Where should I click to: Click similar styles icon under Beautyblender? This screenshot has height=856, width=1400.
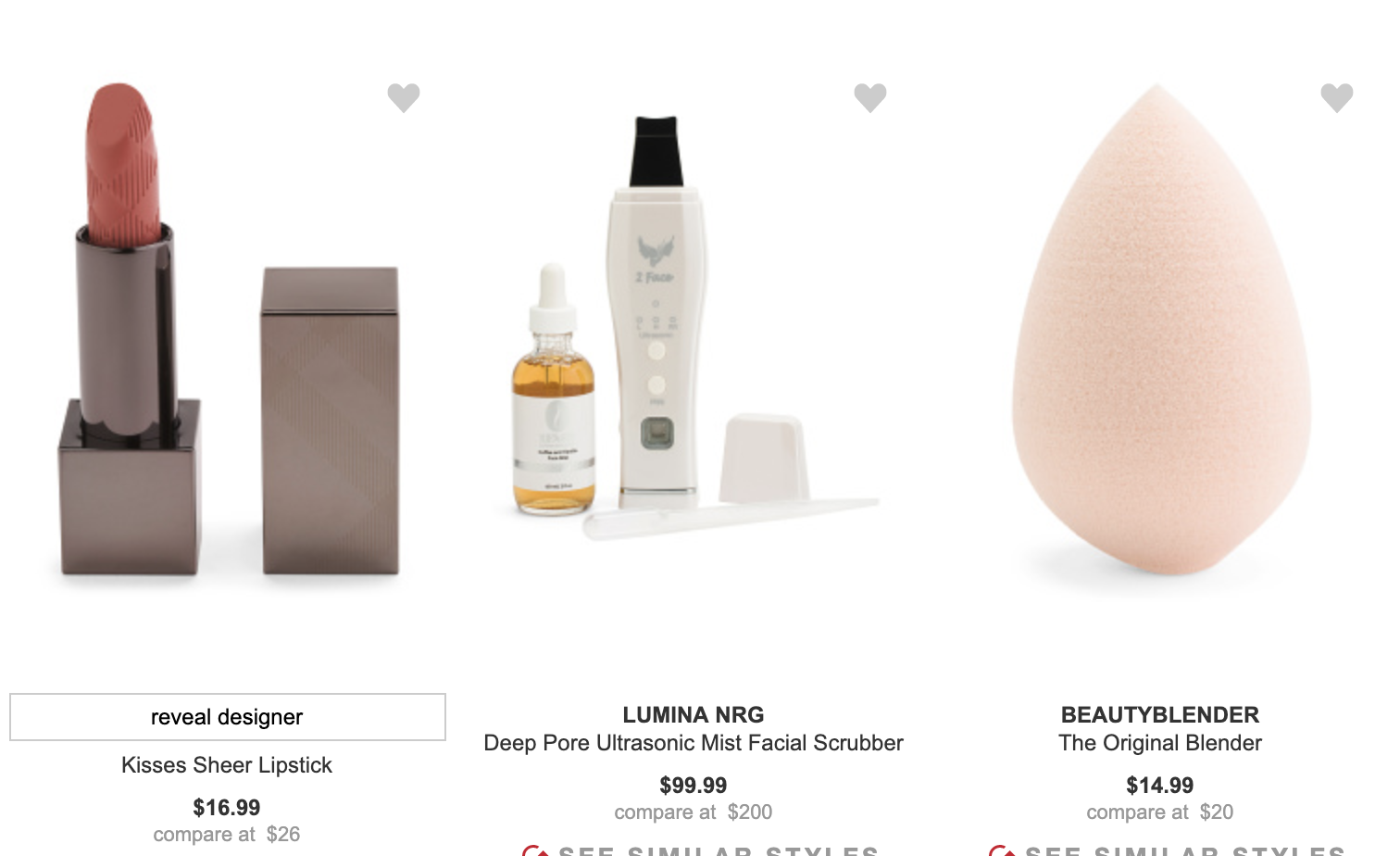pyautogui.click(x=1002, y=850)
